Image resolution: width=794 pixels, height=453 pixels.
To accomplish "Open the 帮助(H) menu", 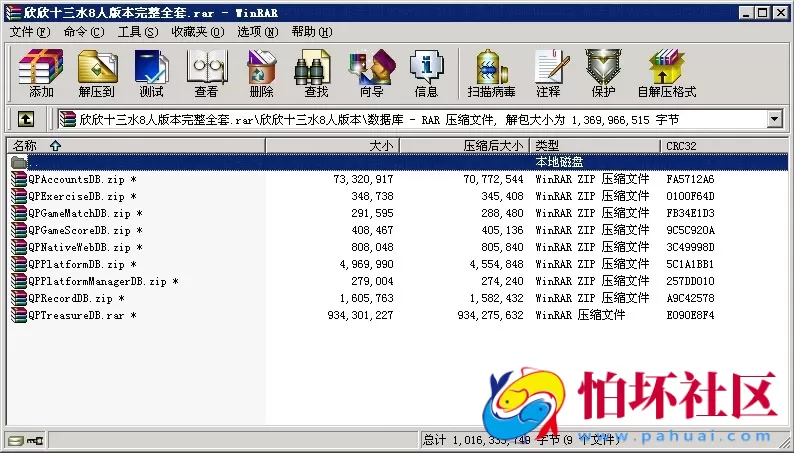I will coord(312,32).
